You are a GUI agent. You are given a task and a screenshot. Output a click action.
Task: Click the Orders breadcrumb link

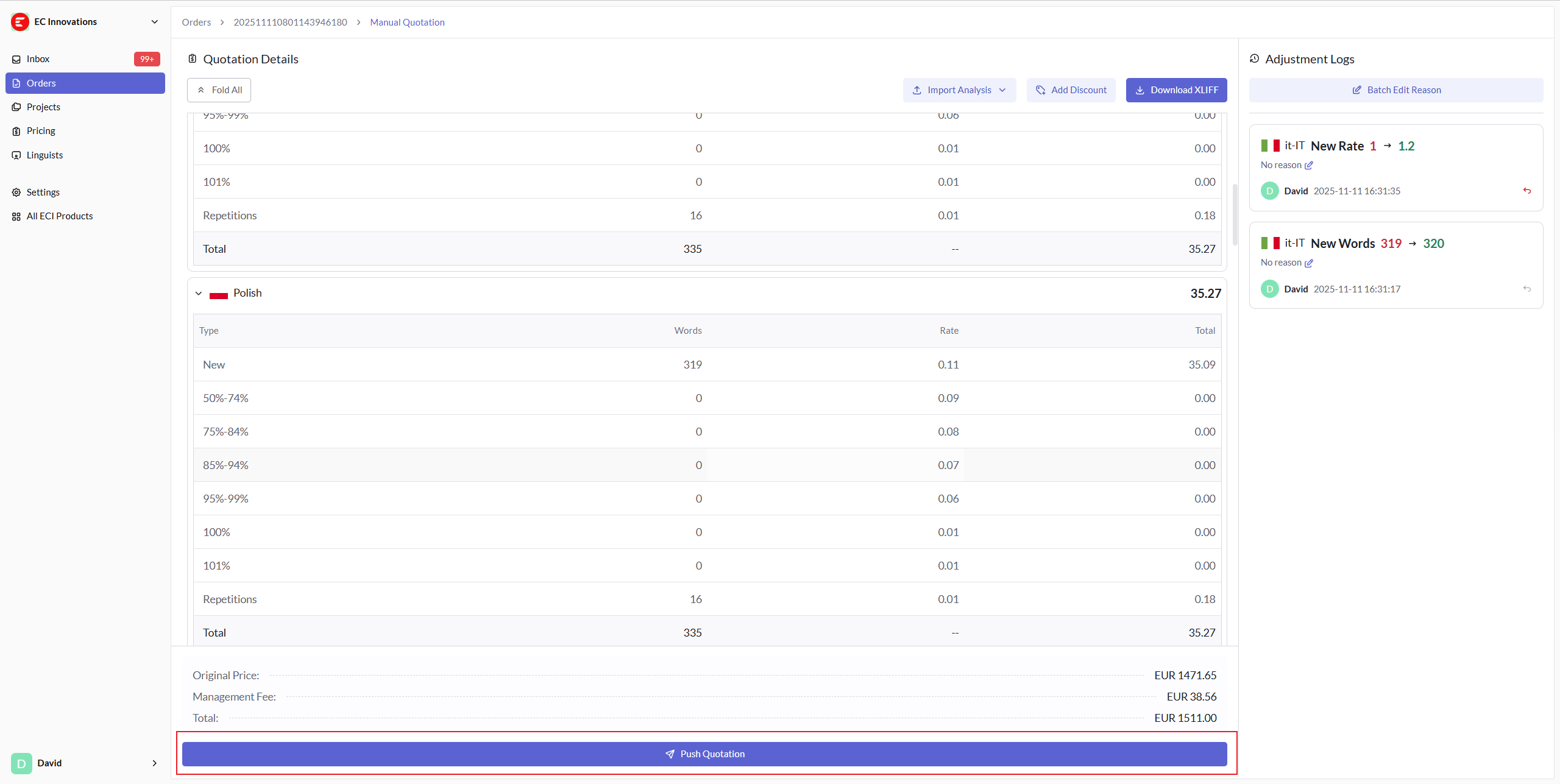tap(196, 23)
